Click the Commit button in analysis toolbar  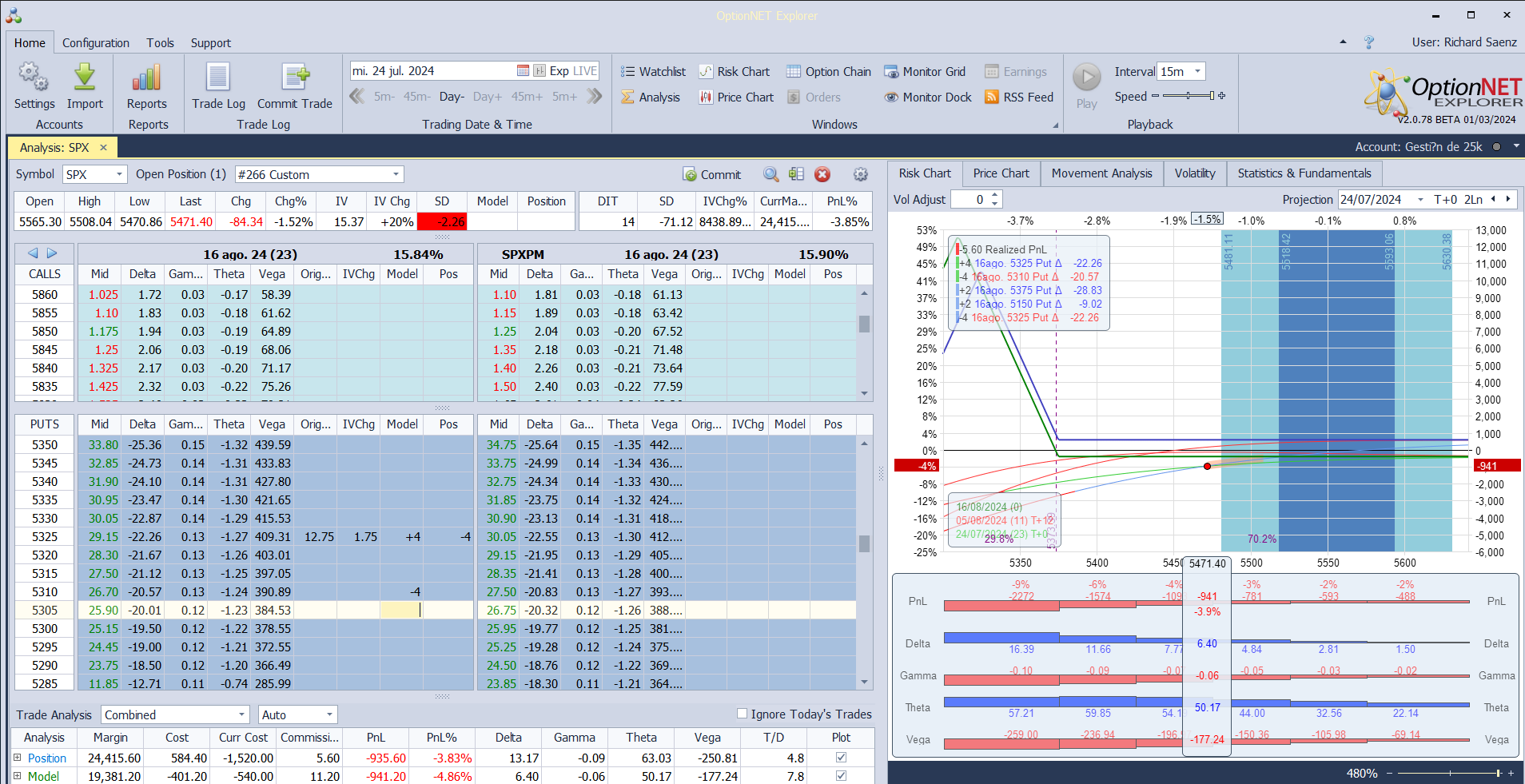click(711, 174)
